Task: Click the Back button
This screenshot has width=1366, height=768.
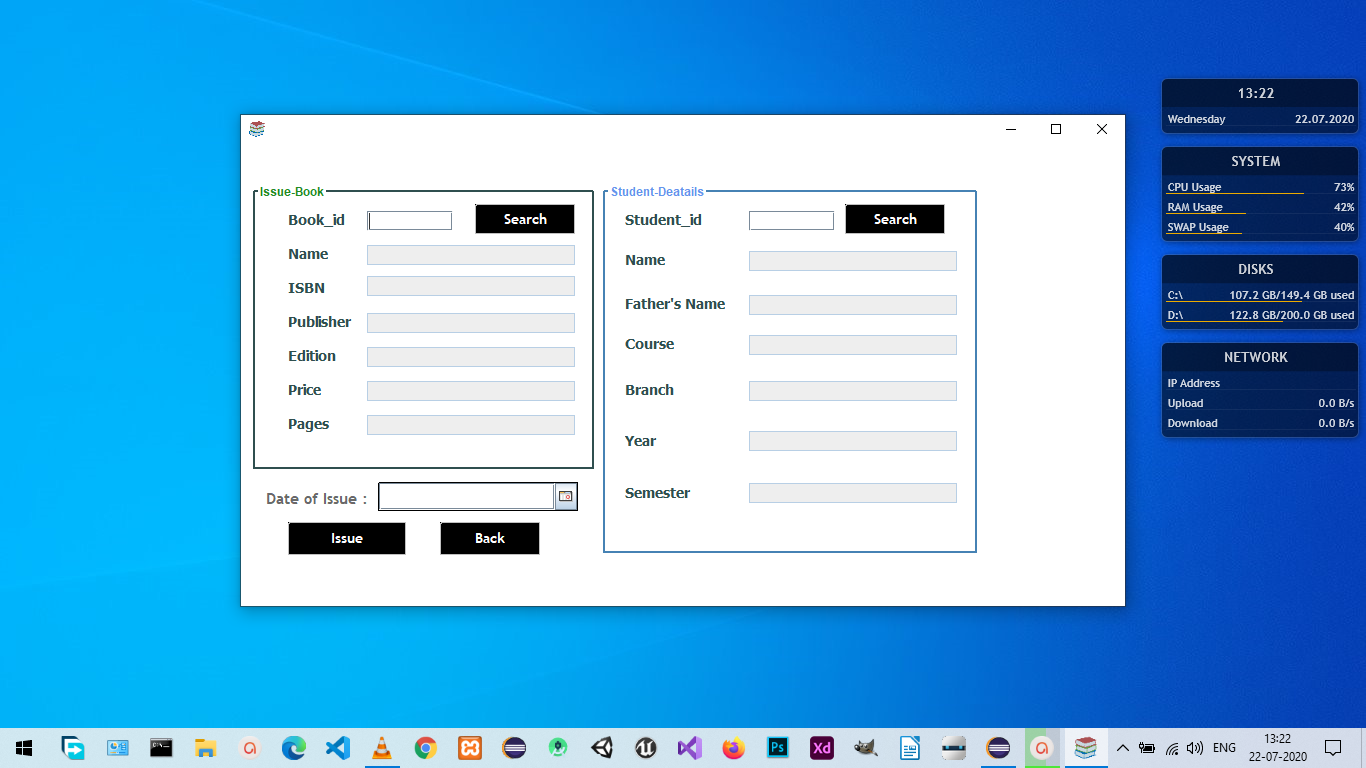Action: pos(490,538)
